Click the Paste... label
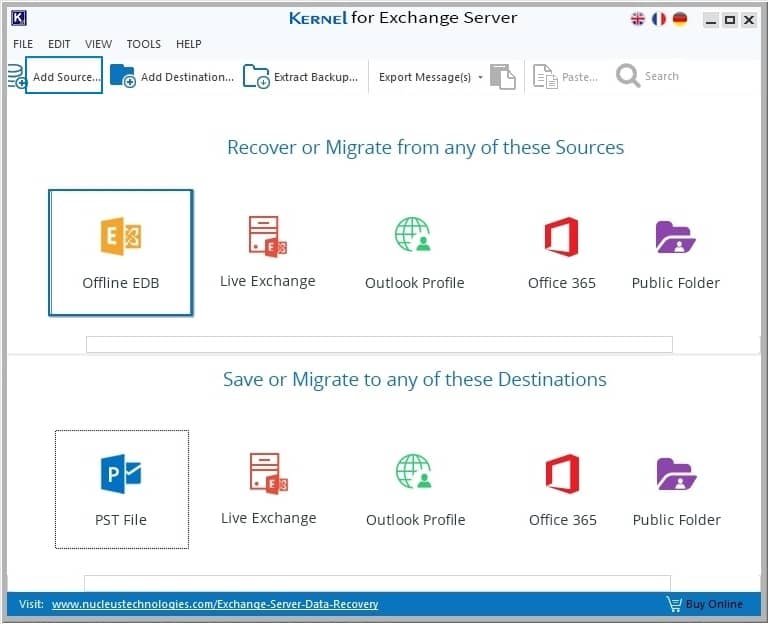 [x=580, y=77]
